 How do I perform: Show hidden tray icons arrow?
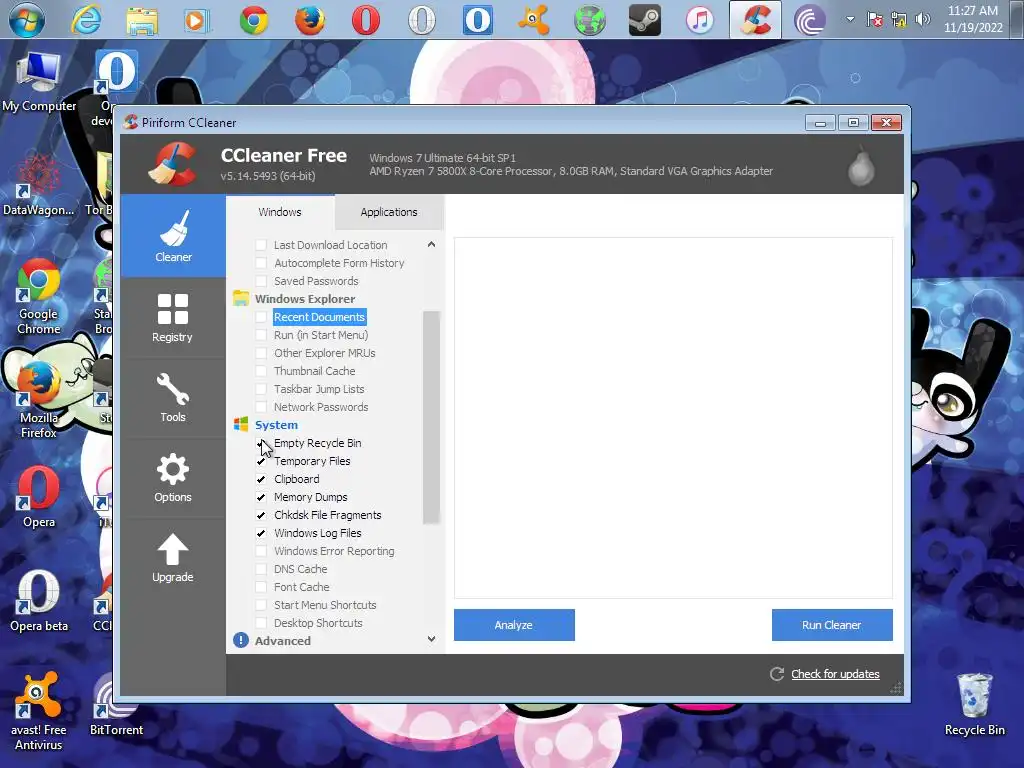[x=850, y=20]
